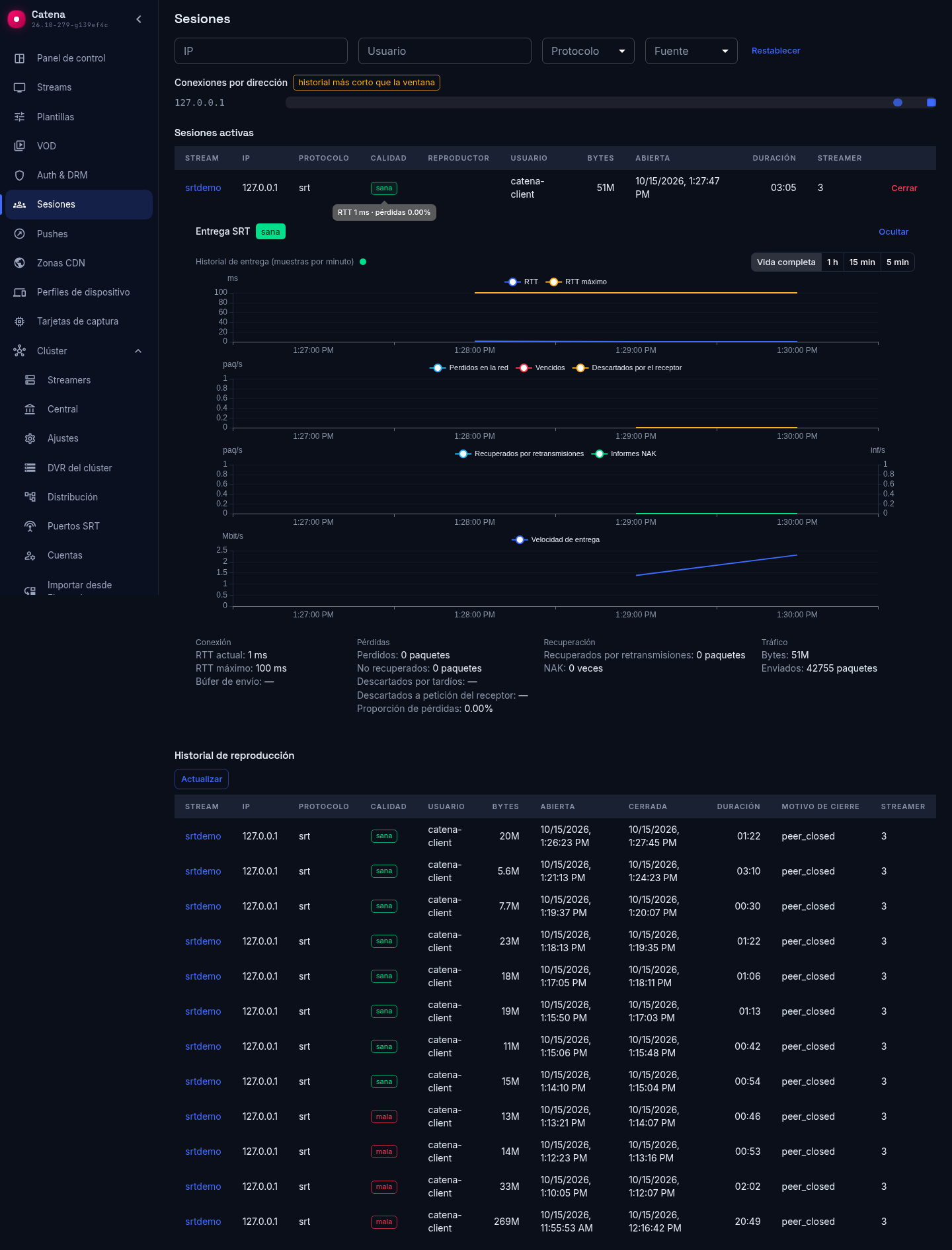Click the square marker ending the 127.0.0.1 timeline
Viewport: 952px width, 1250px height.
click(x=932, y=102)
